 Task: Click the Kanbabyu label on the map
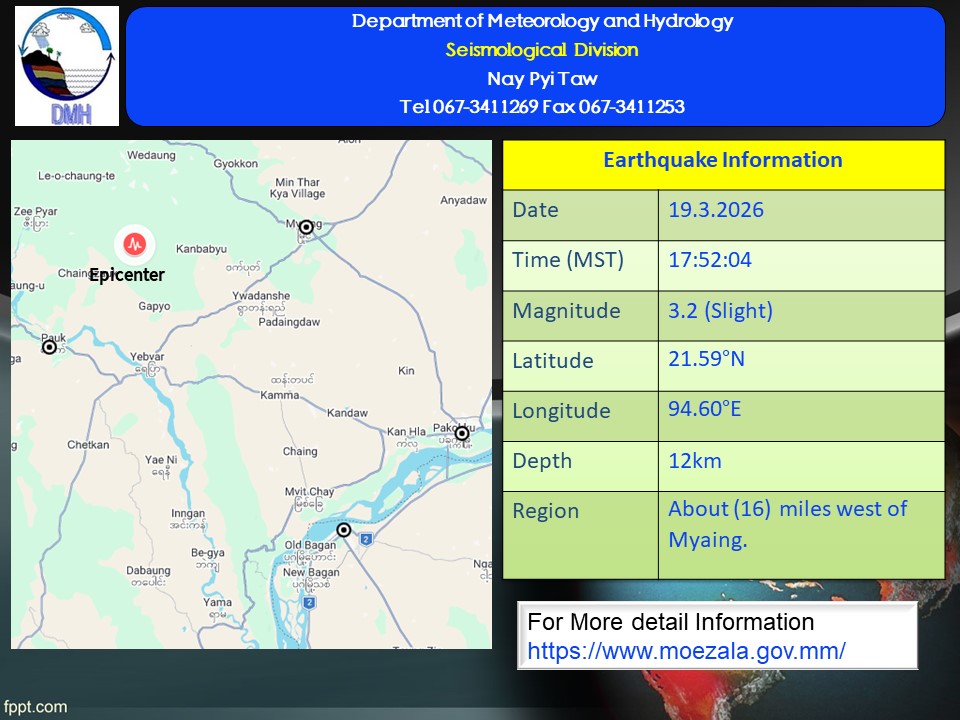click(x=202, y=248)
